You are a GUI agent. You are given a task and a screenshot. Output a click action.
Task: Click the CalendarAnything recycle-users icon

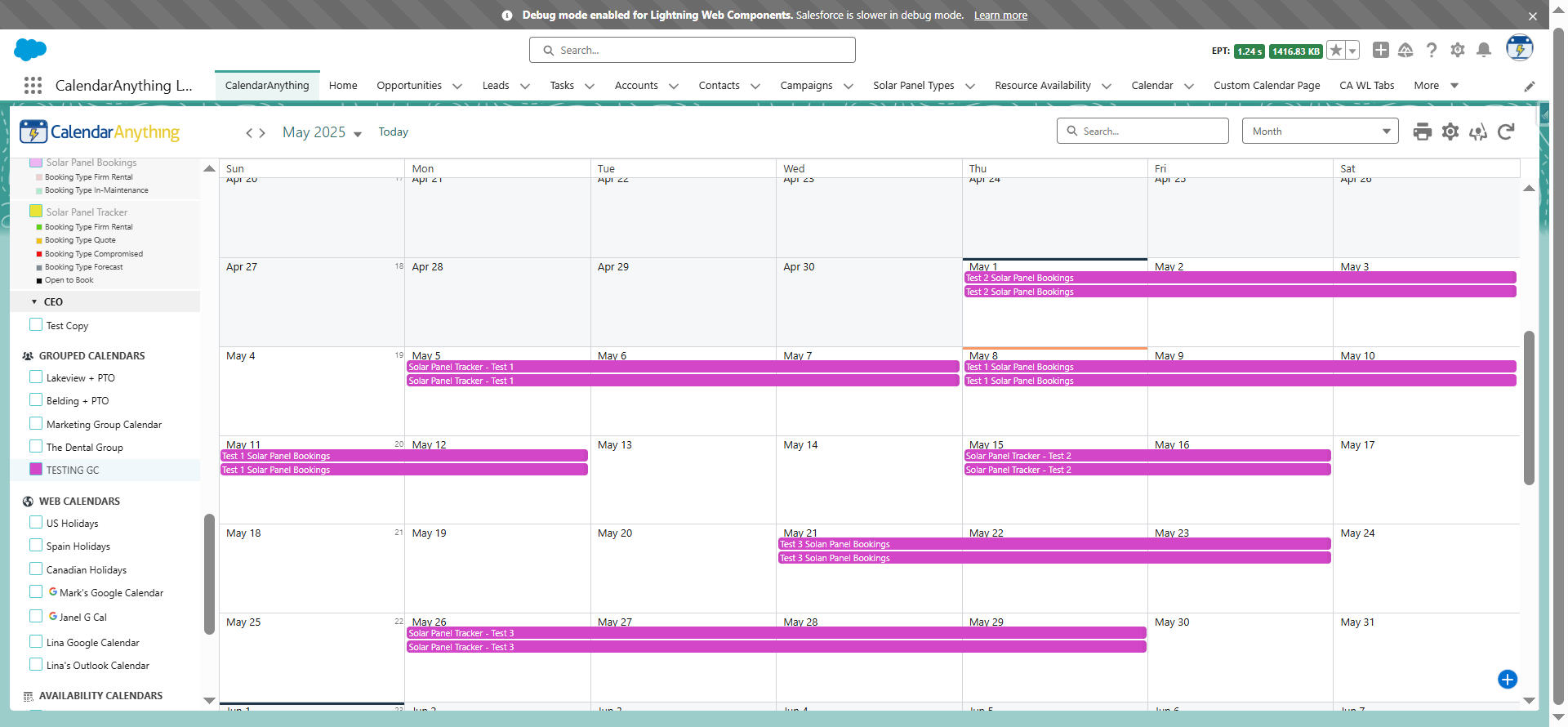(x=1478, y=132)
